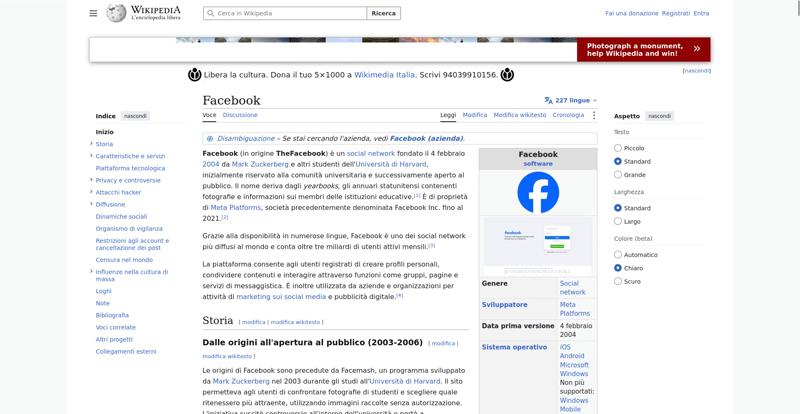Open the Meta Platforms link in intro paragraph
The width and height of the screenshot is (800, 414).
point(236,207)
